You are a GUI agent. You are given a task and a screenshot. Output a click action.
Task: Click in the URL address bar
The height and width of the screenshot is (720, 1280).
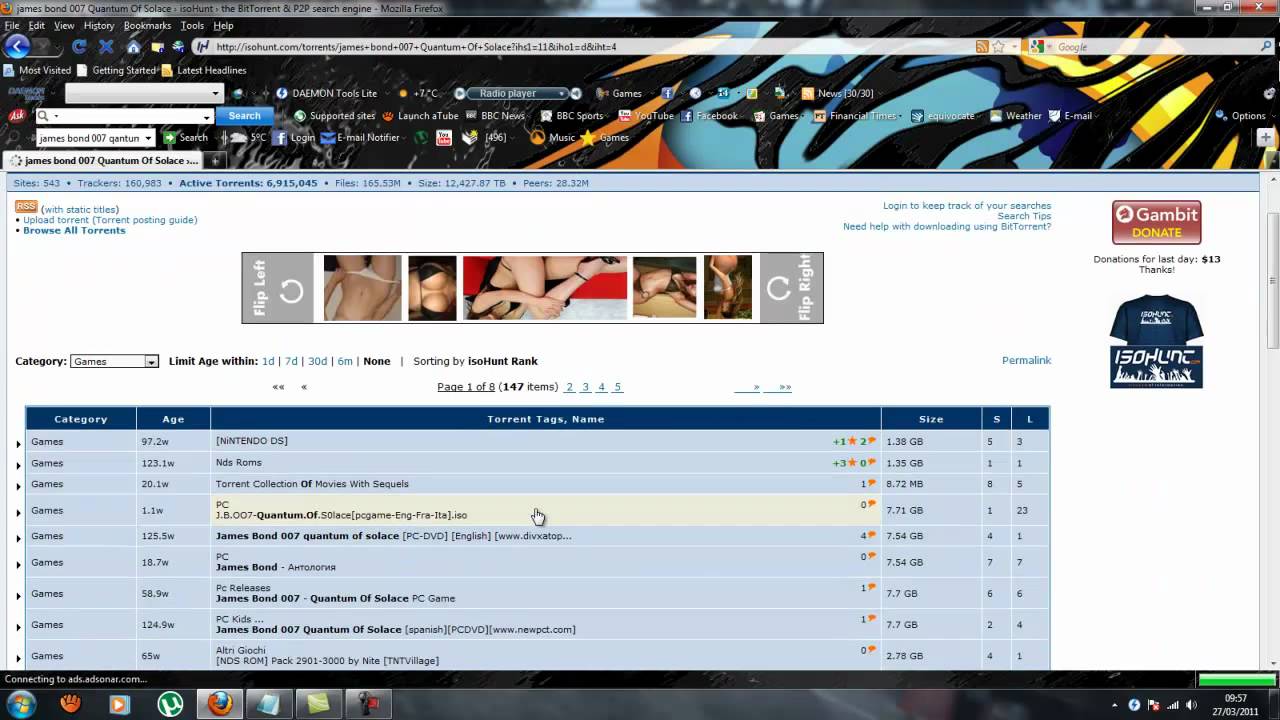[x=590, y=47]
